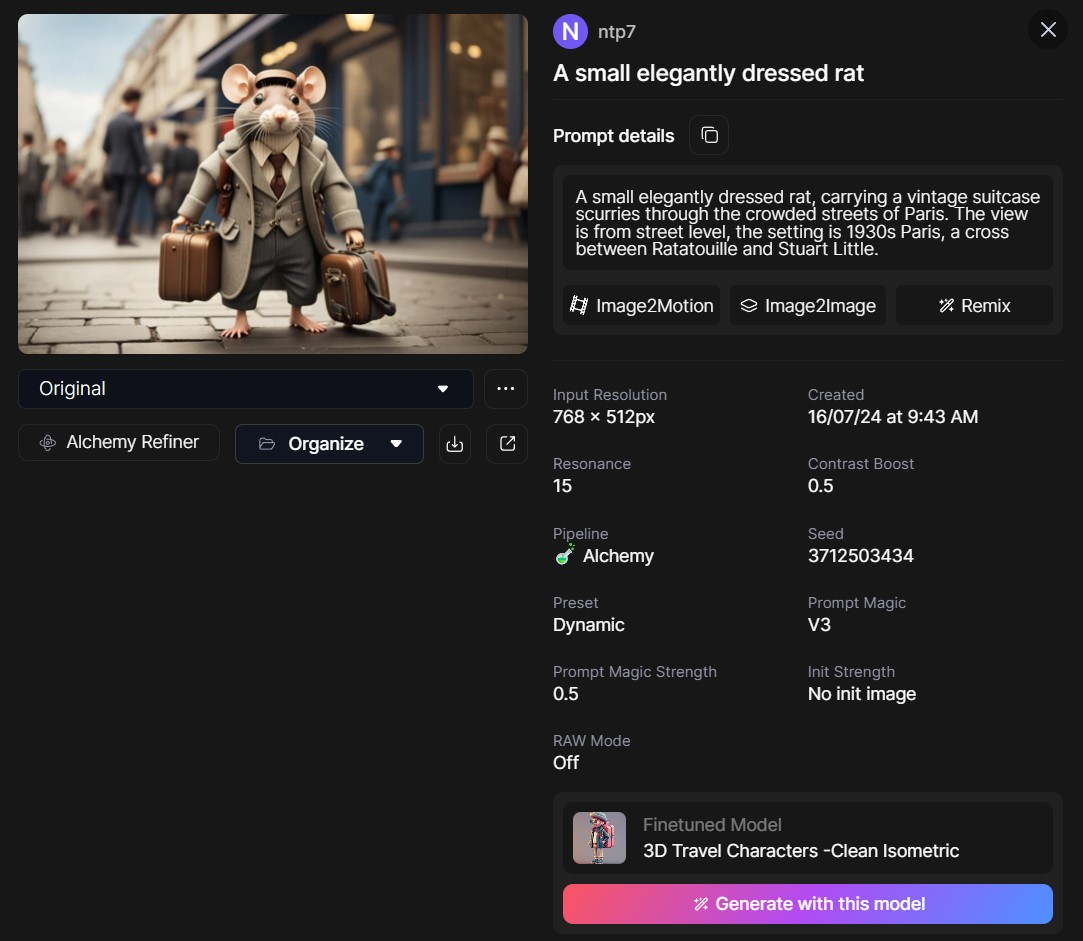Open image in new tab icon
The height and width of the screenshot is (941, 1083).
pyautogui.click(x=507, y=444)
